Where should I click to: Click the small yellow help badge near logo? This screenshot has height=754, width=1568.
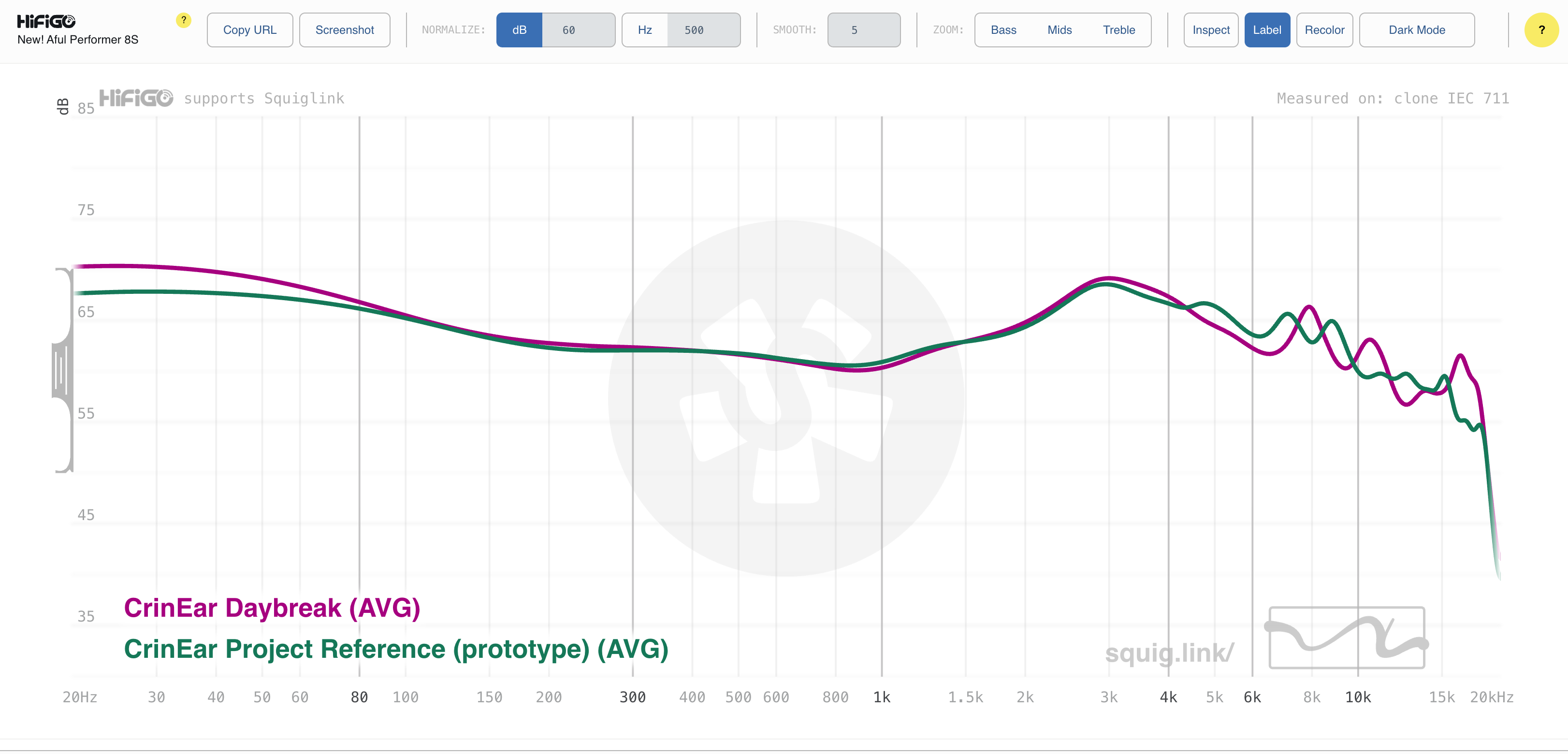tap(183, 20)
